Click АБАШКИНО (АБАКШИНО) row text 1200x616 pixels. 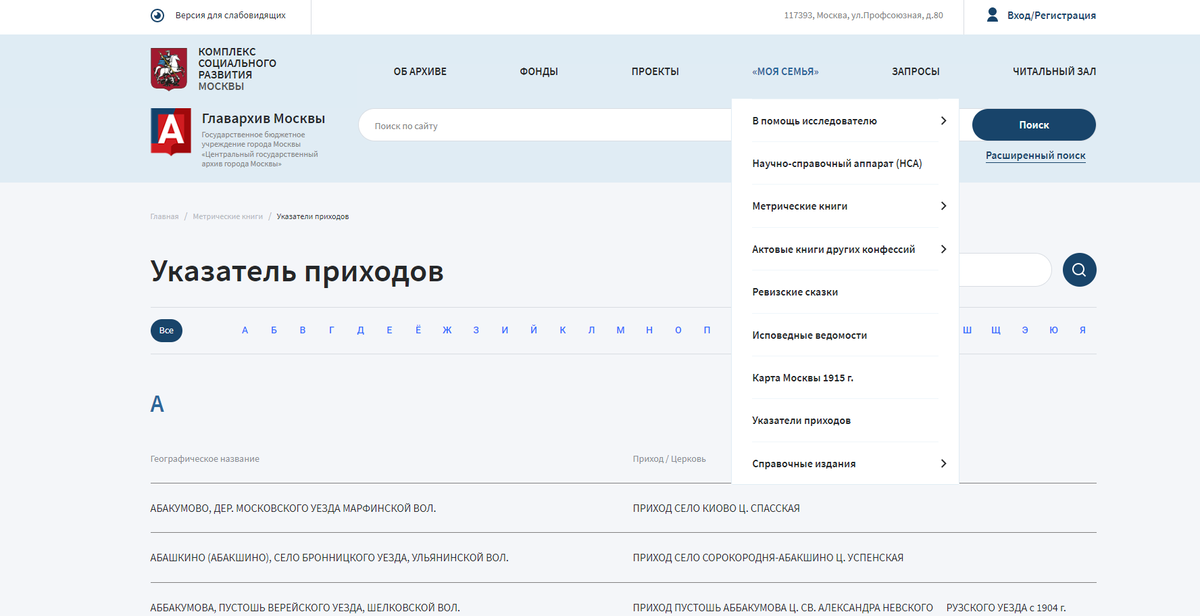click(329, 557)
